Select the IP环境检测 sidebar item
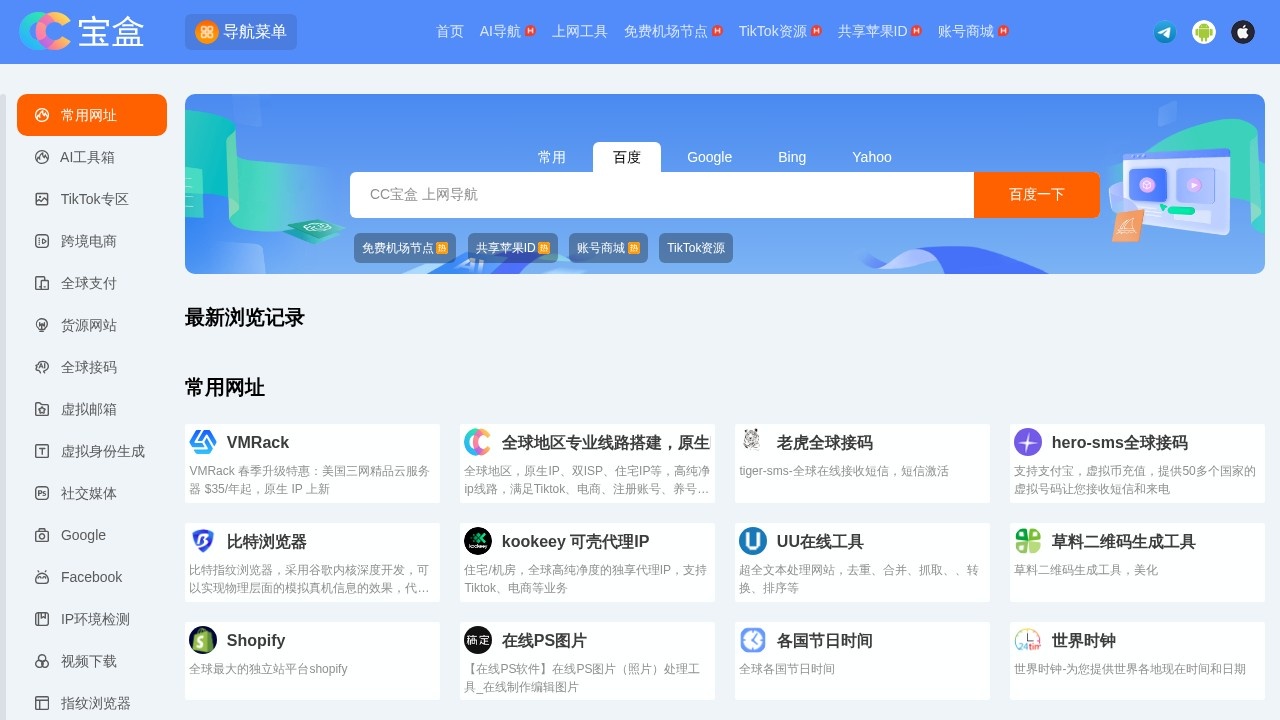Screen dimensions: 1280x720 pos(91,619)
